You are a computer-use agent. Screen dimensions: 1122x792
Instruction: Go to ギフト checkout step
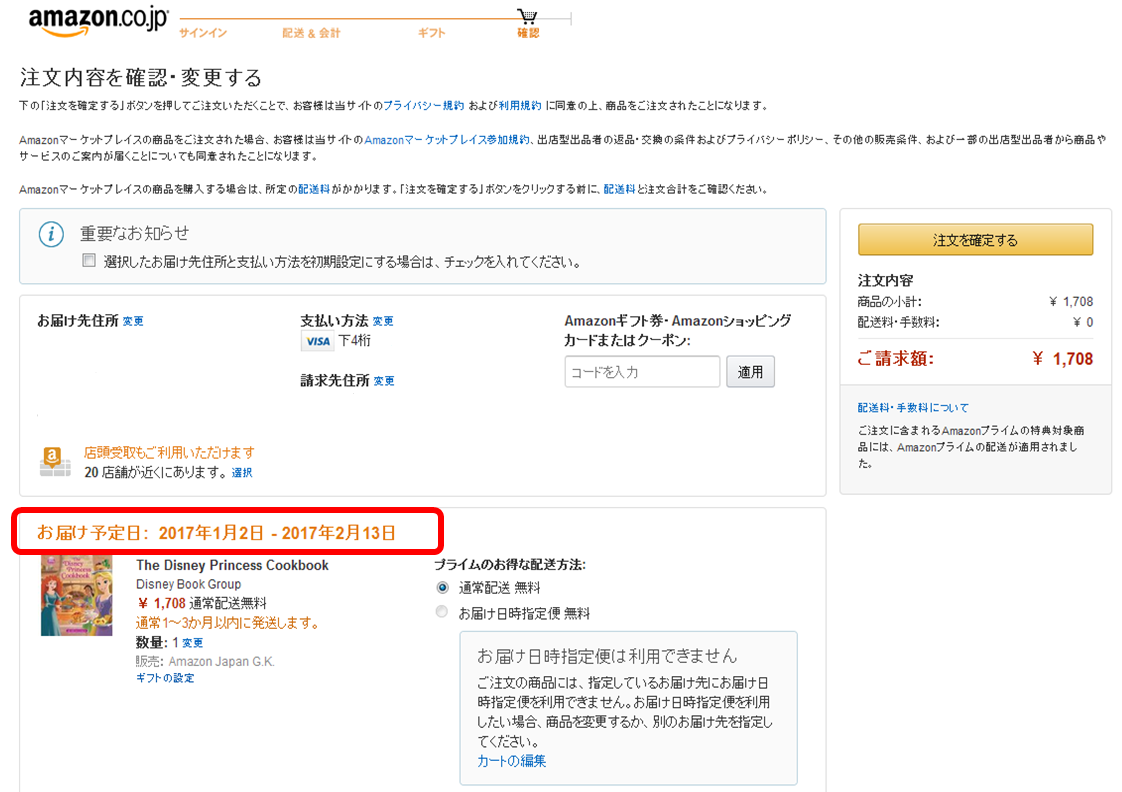(x=431, y=33)
